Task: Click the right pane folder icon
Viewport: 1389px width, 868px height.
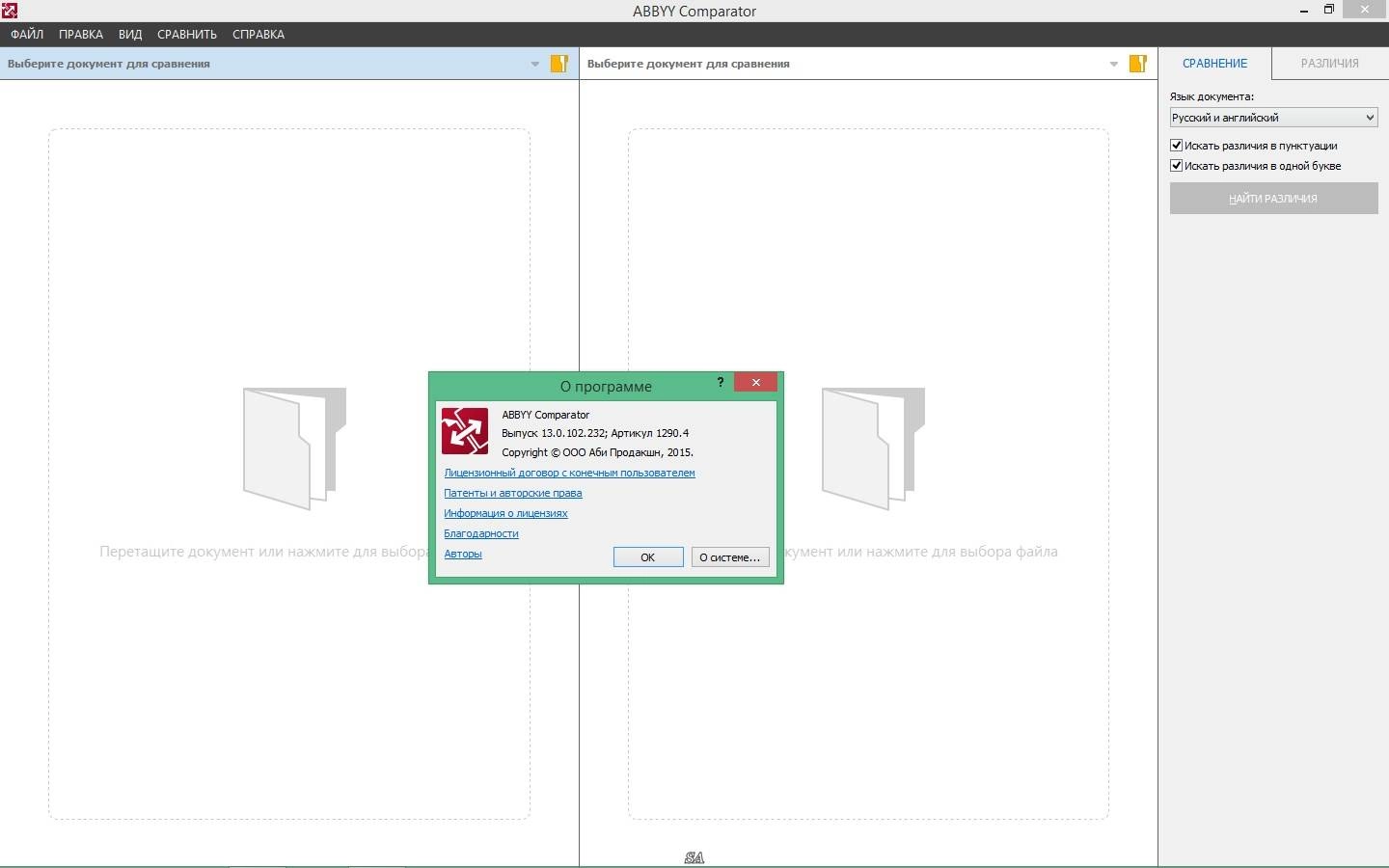Action: [x=873, y=448]
